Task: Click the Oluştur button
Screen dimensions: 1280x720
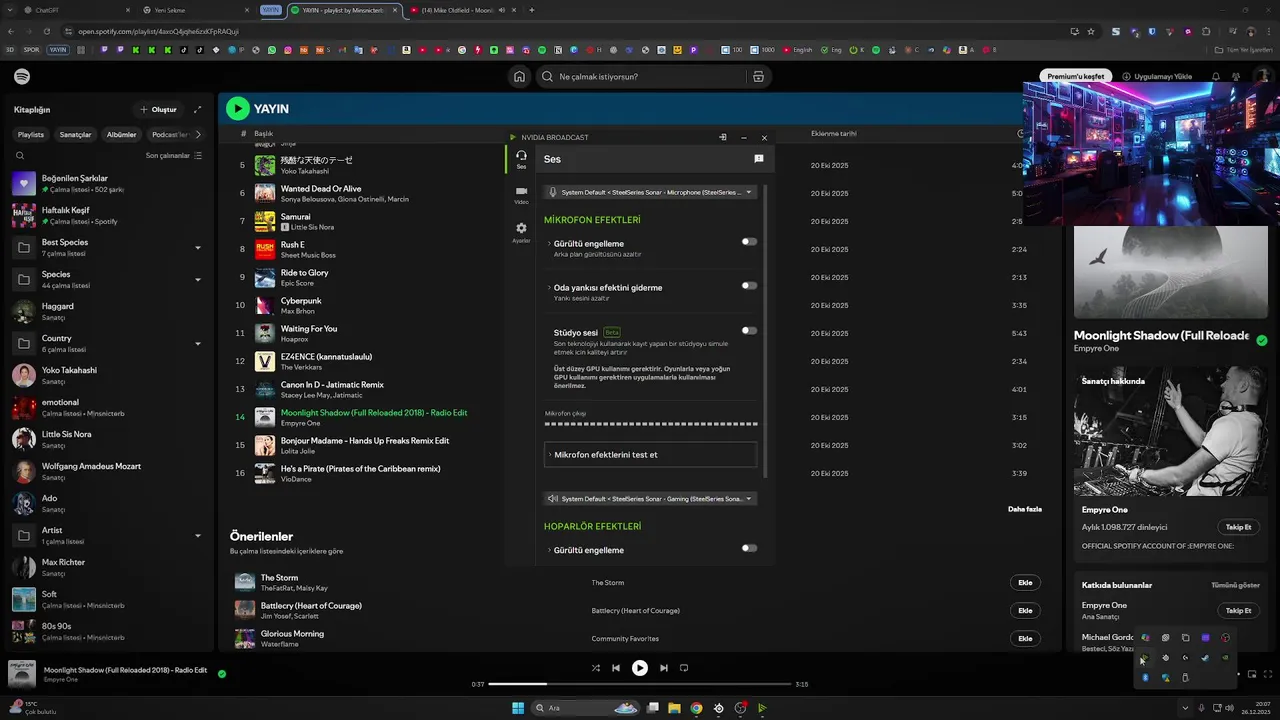Action: (158, 109)
